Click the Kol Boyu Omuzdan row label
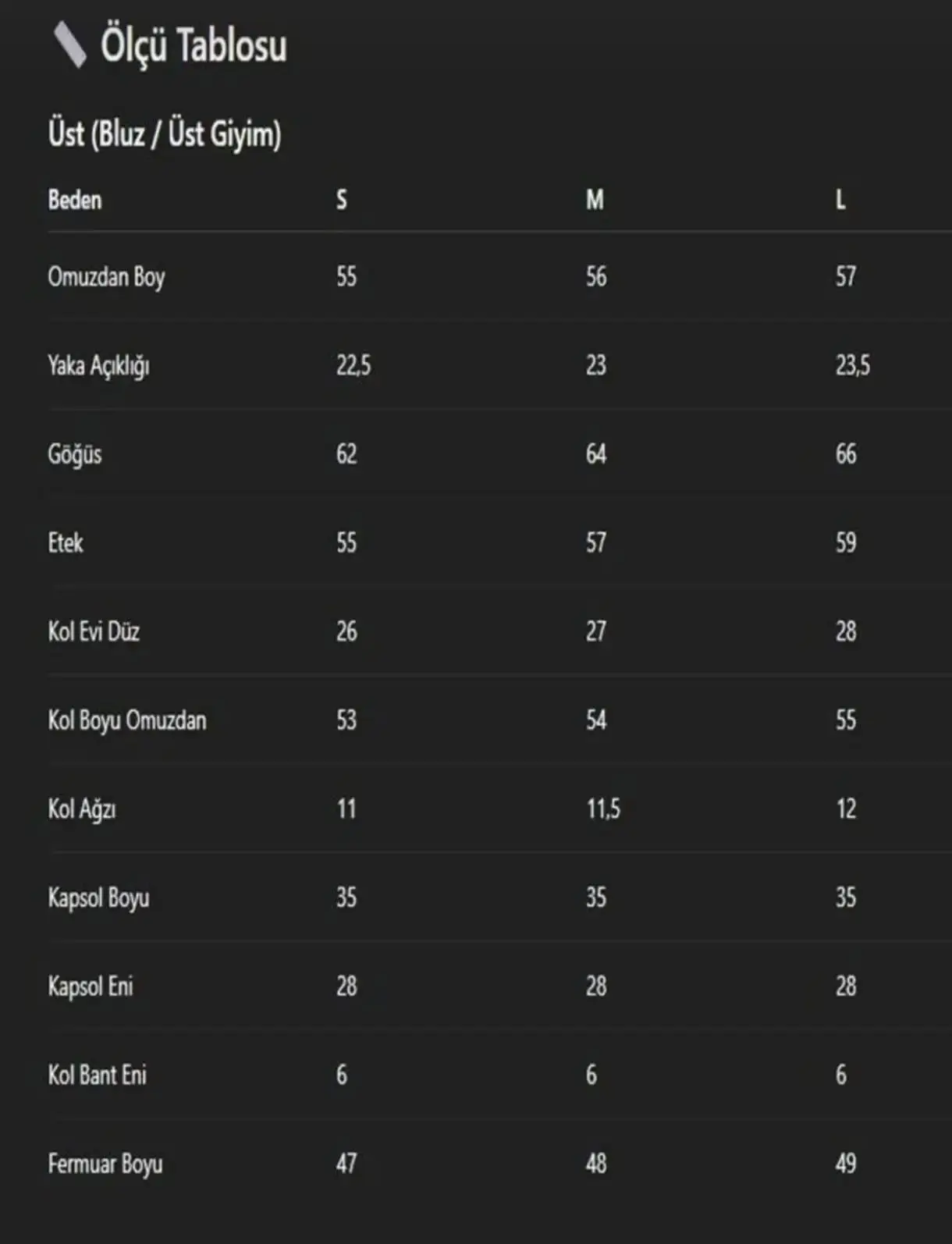 pos(127,720)
